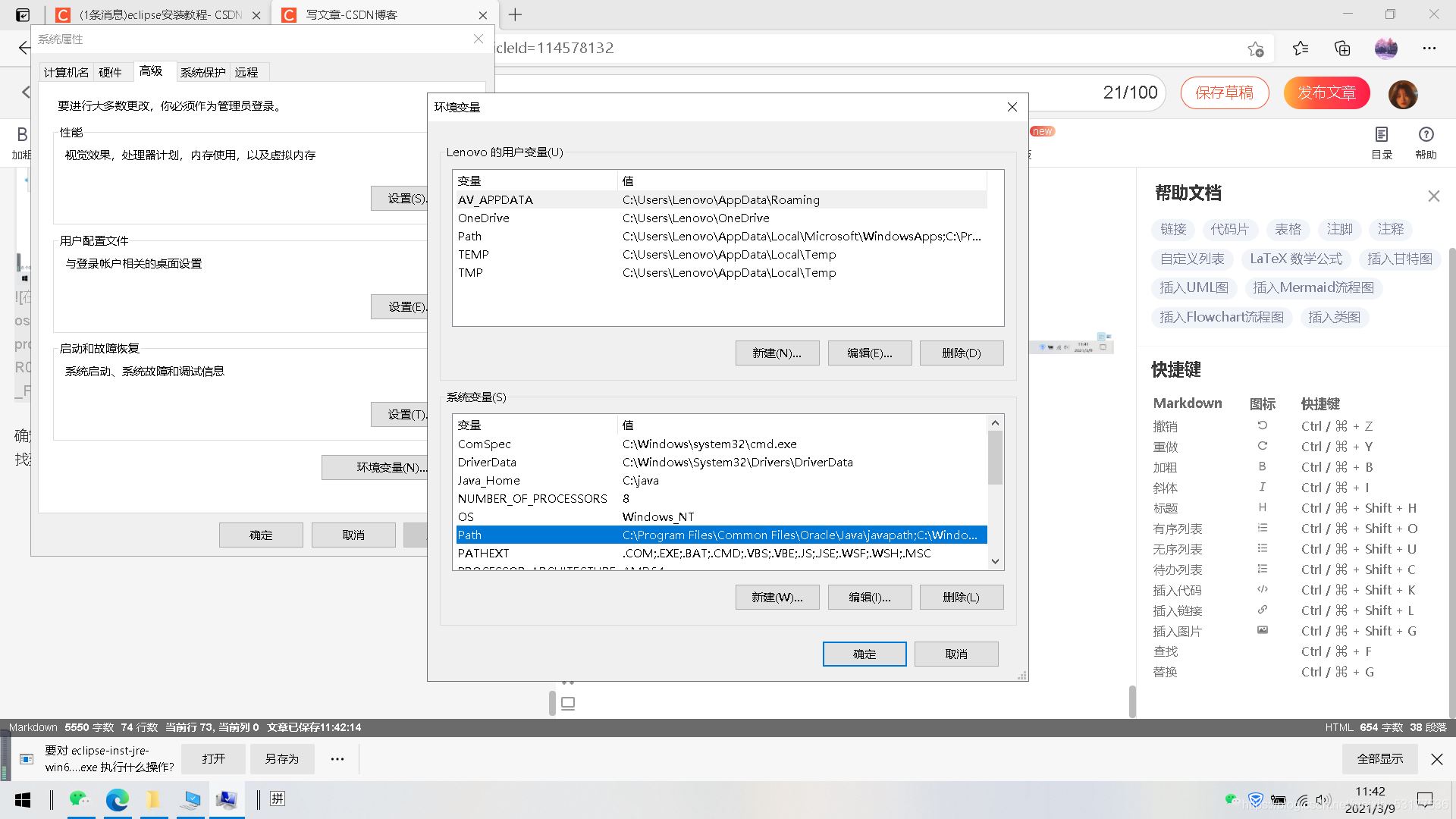The image size is (1456, 819).
Task: Click the favorites star in the address bar
Action: point(1257,48)
